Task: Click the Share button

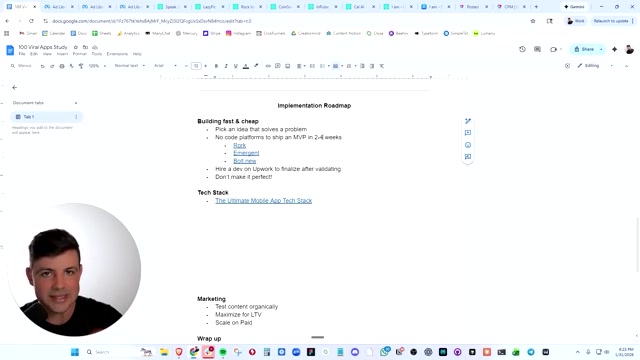Action: [x=584, y=49]
